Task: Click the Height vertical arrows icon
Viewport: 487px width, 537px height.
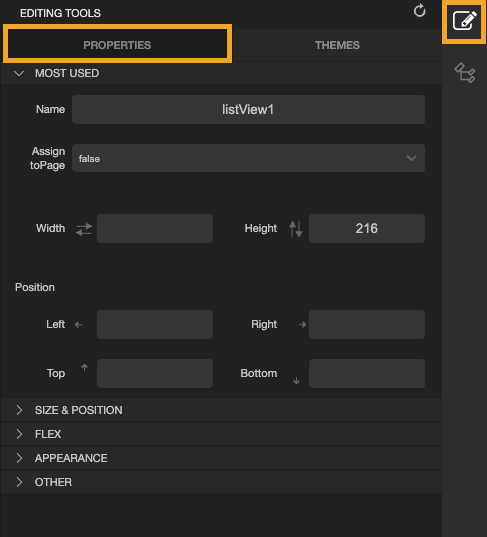Action: click(296, 229)
